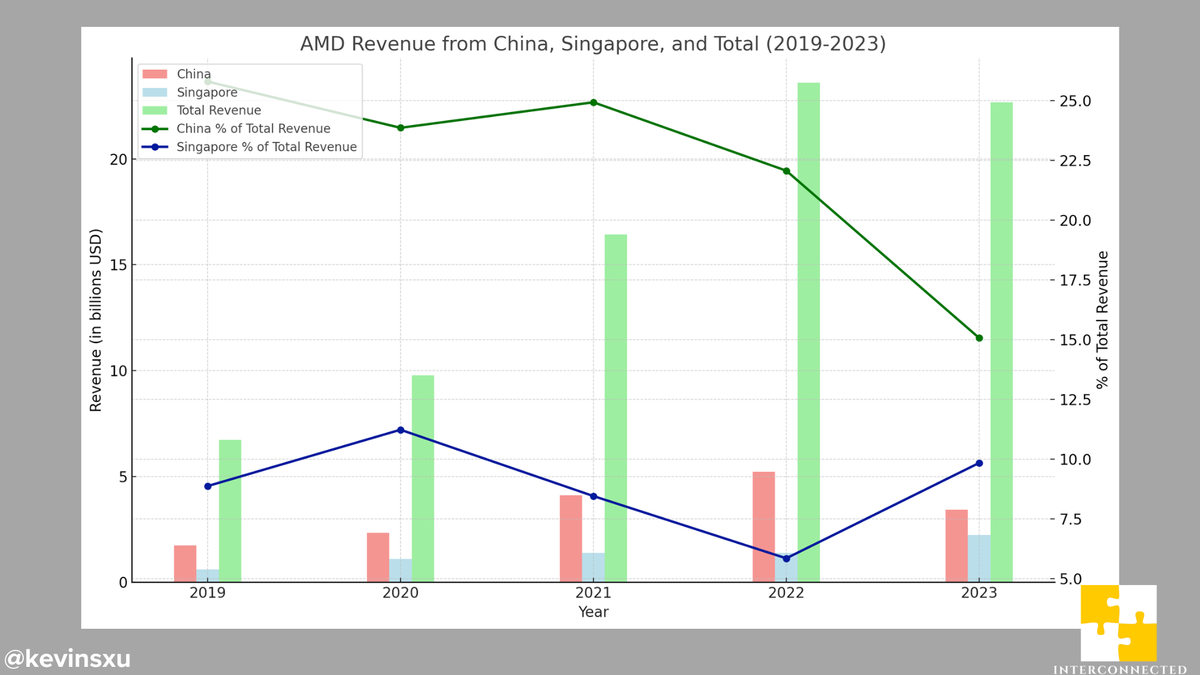Click the navy Singapore % legend marker
This screenshot has width=1200, height=675.
pos(155,146)
